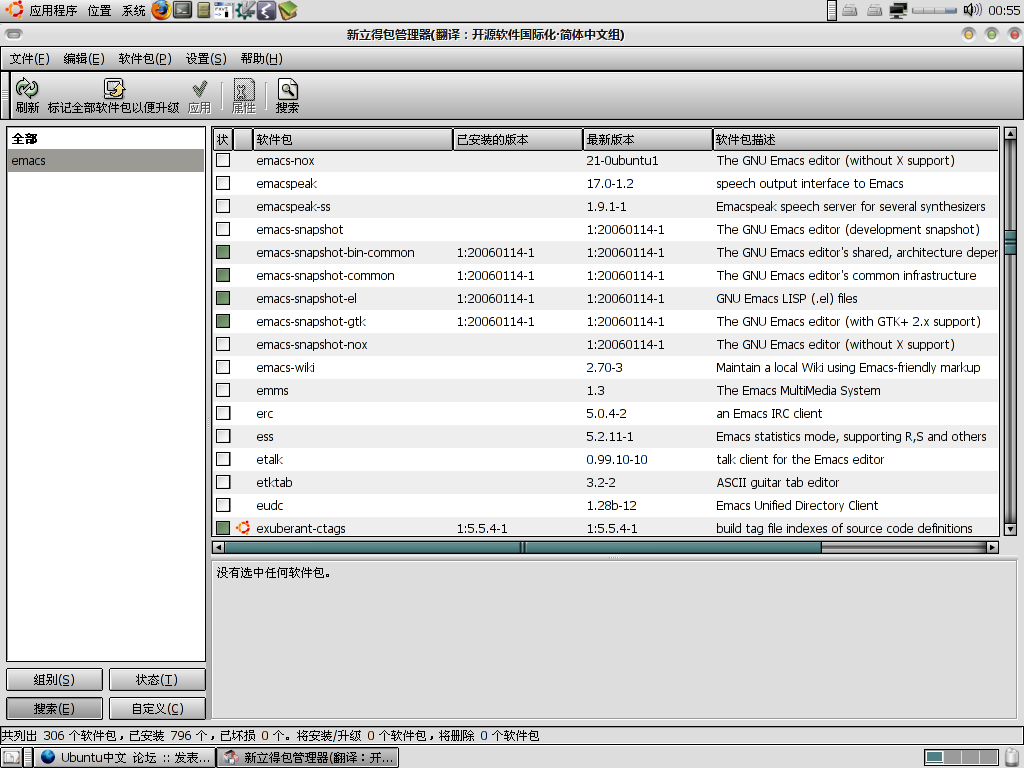Sort by the 最新版本 column header
1024x768 pixels.
(x=648, y=139)
